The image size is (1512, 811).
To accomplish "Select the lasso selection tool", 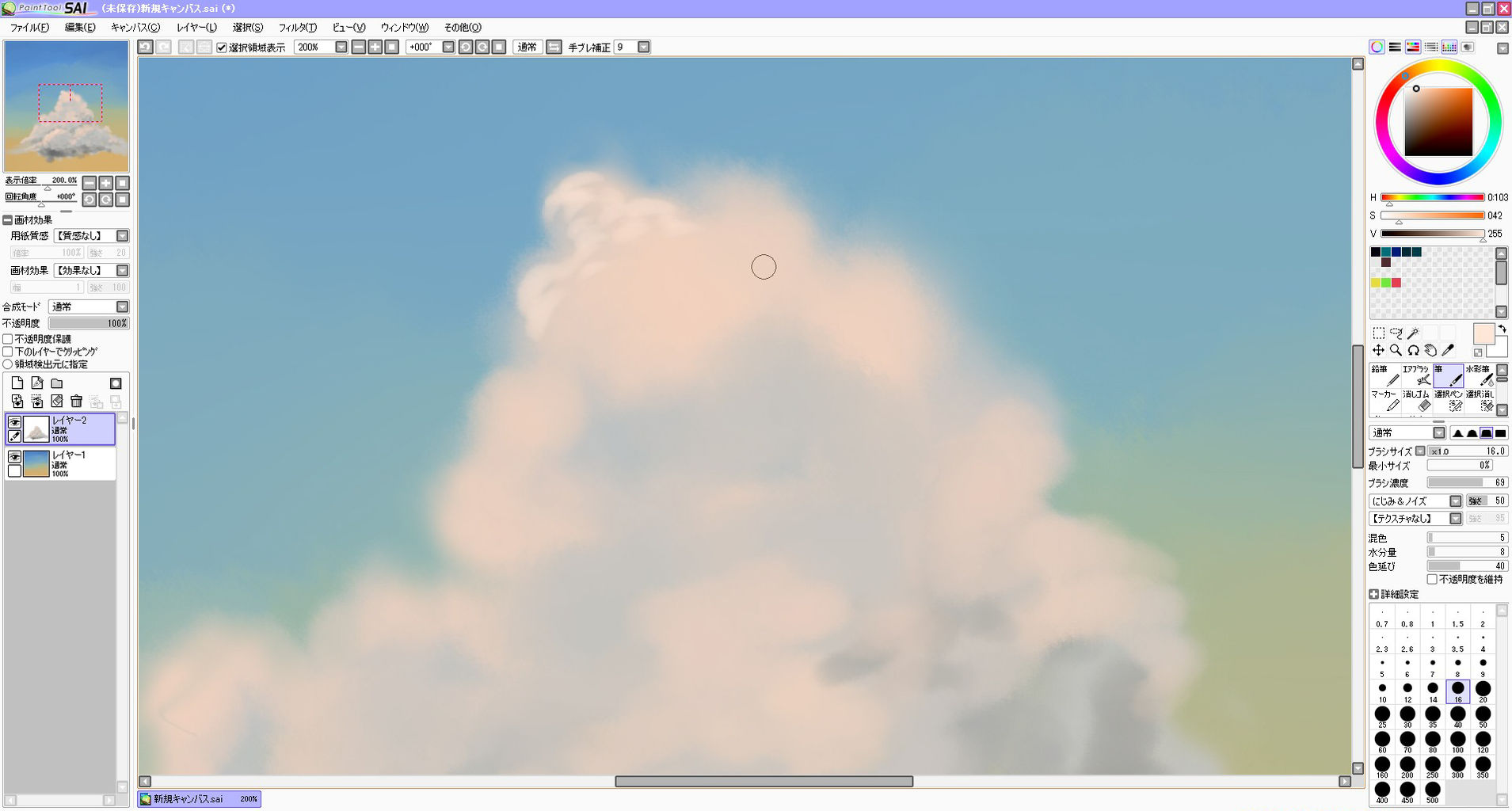I will [1396, 333].
